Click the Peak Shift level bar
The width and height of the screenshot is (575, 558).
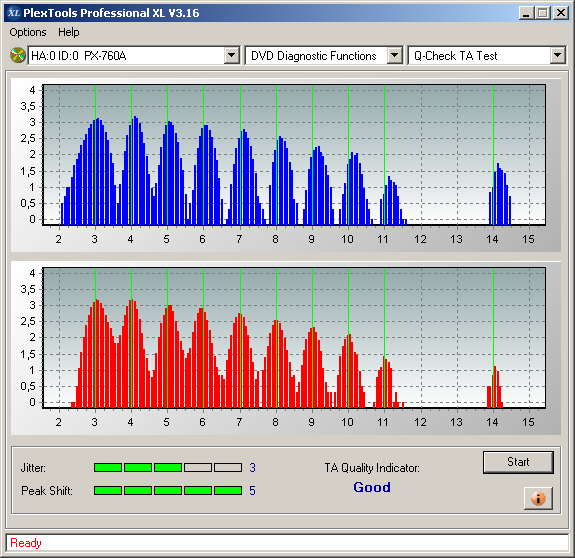[168, 491]
